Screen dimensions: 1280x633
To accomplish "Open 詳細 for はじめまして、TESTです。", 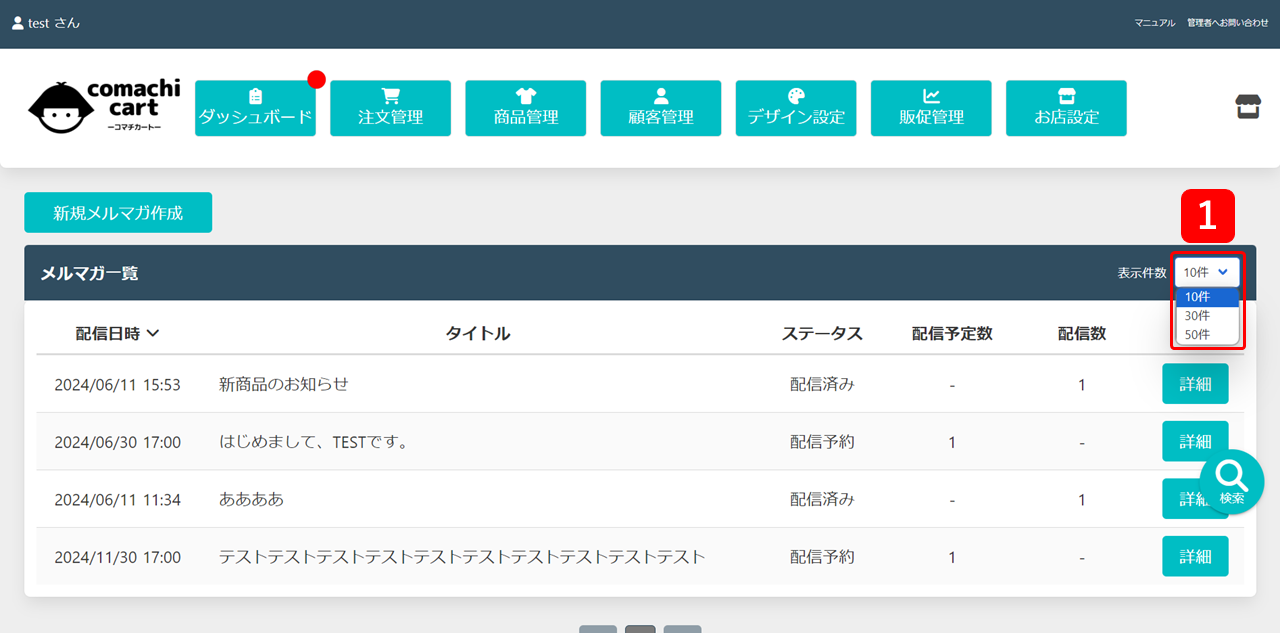I will click(x=1195, y=441).
